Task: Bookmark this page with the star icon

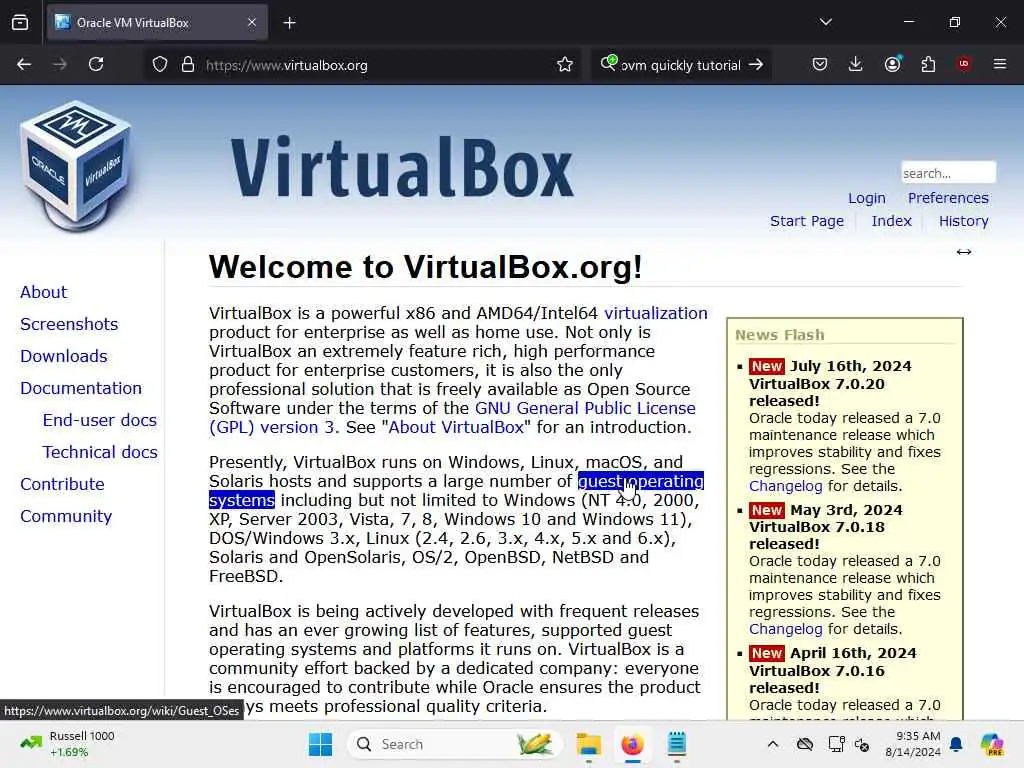Action: click(x=565, y=64)
